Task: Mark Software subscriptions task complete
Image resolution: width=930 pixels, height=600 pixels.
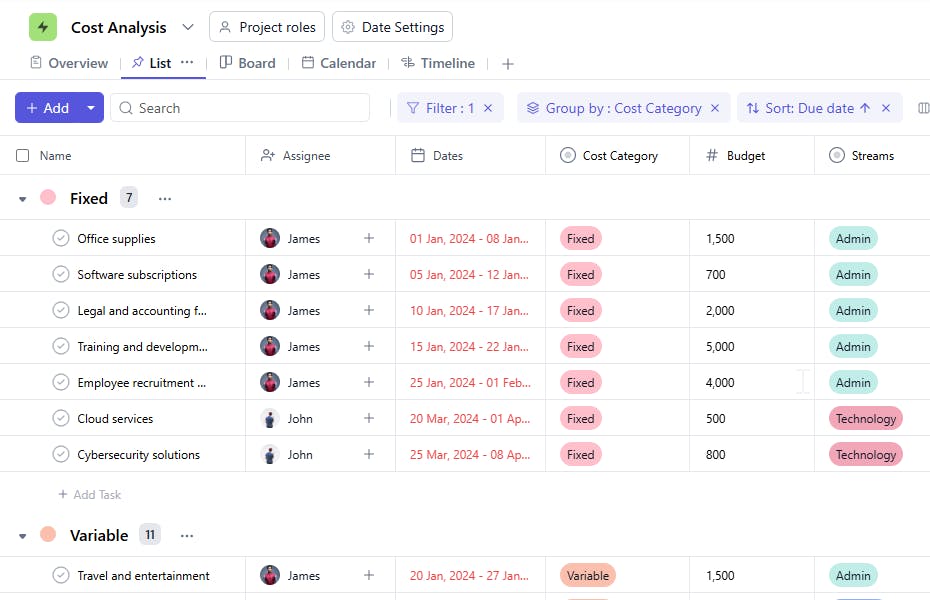Action: [61, 275]
